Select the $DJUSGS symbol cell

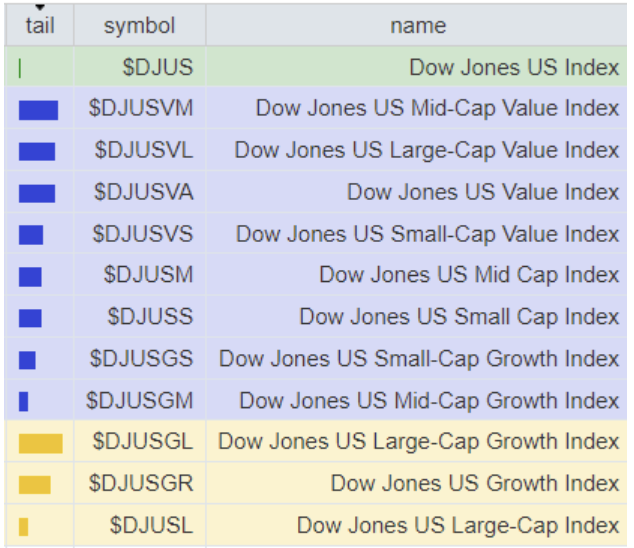pyautogui.click(x=141, y=358)
